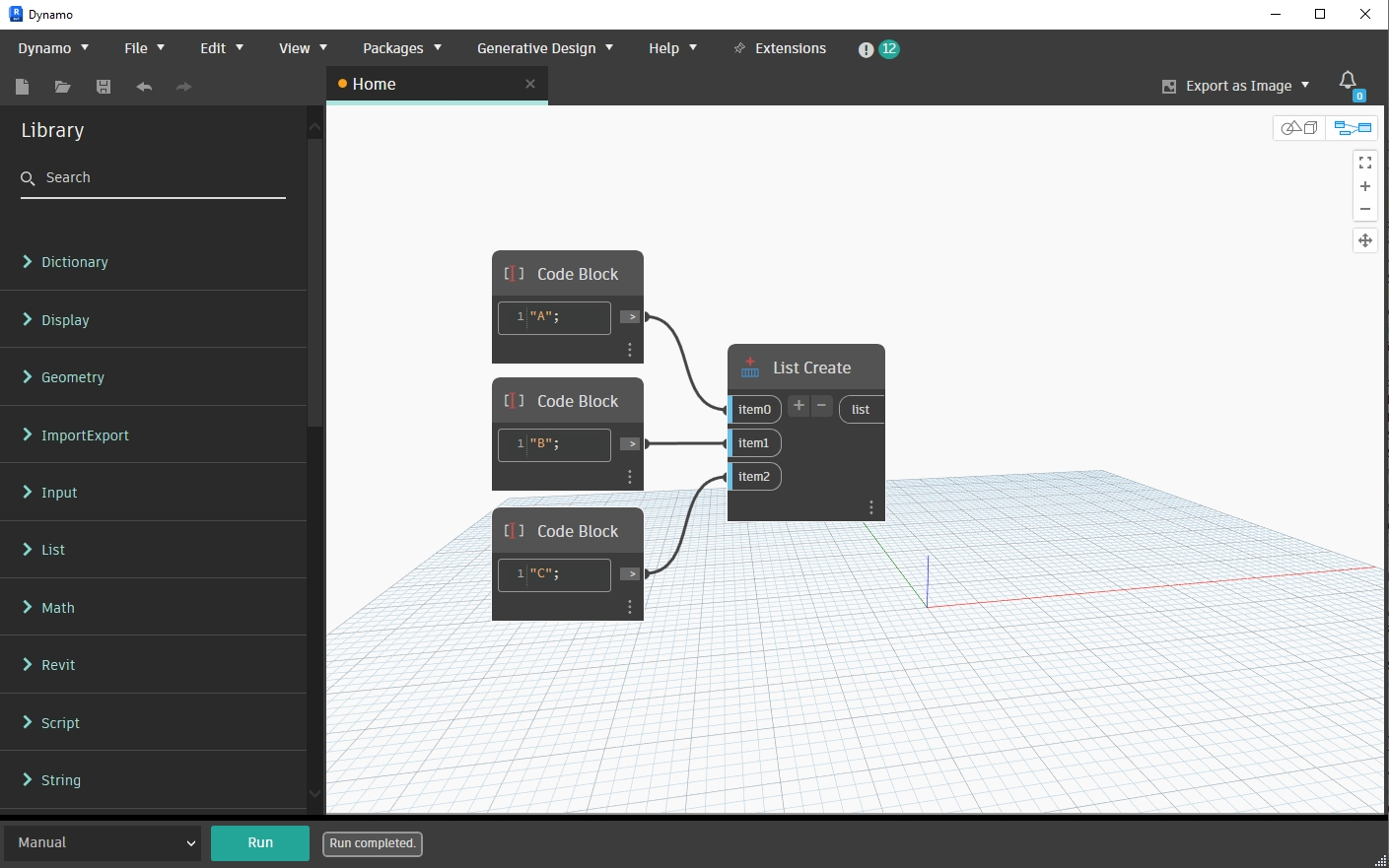
Task: Zoom out using the minus control
Action: (x=1365, y=208)
